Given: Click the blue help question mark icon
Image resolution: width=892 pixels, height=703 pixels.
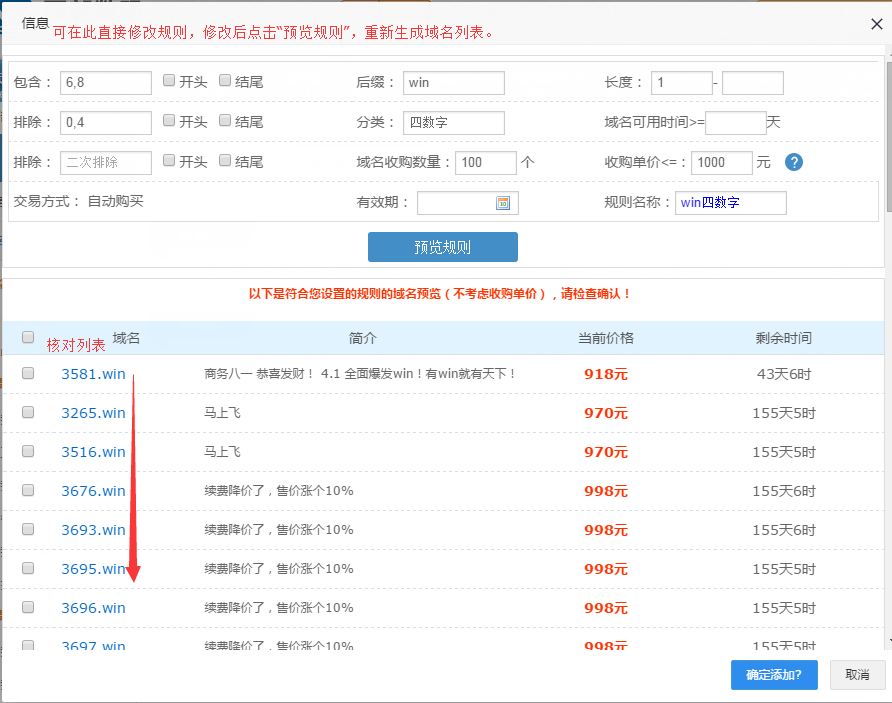Looking at the screenshot, I should coord(794,163).
